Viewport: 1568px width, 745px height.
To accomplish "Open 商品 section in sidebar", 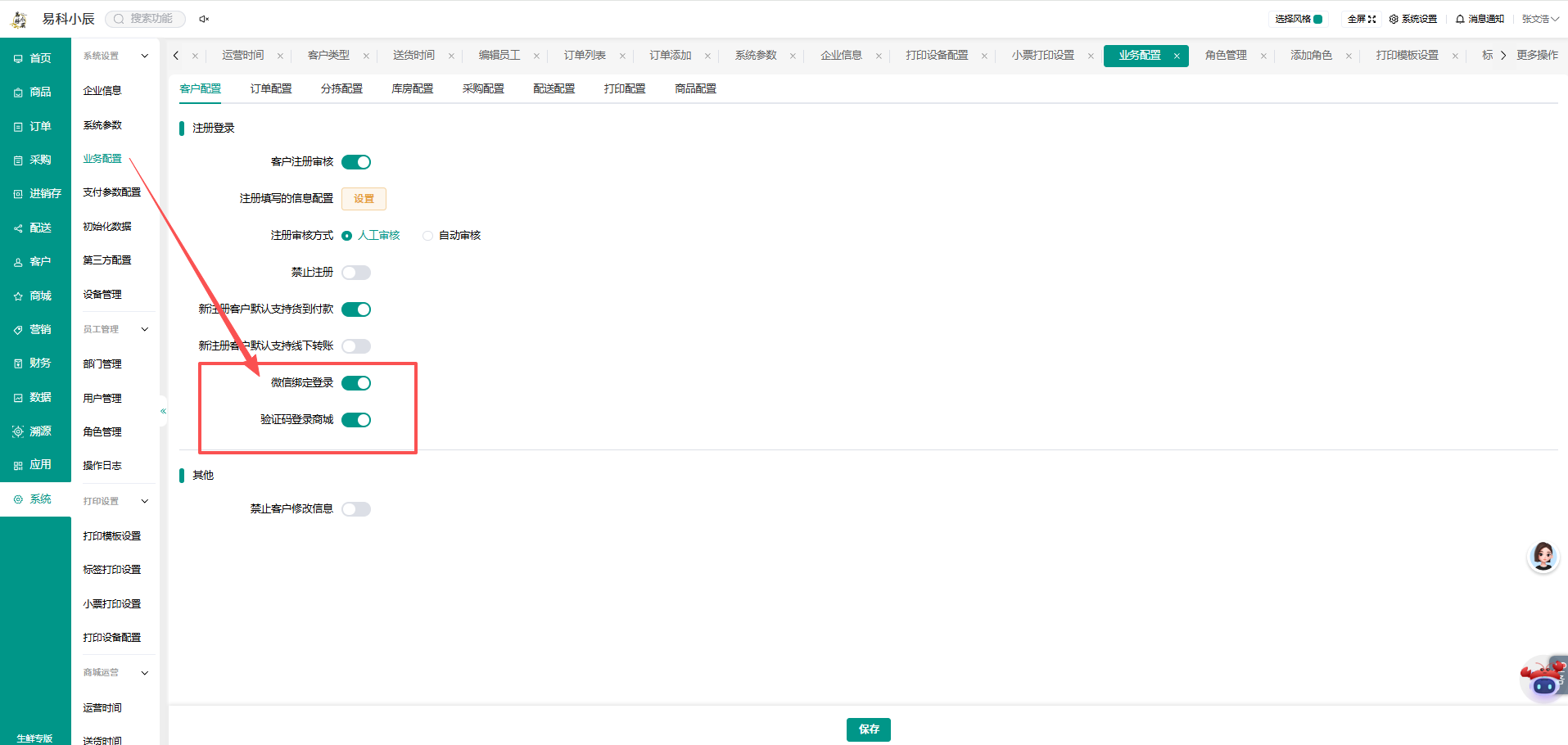I will pos(34,92).
